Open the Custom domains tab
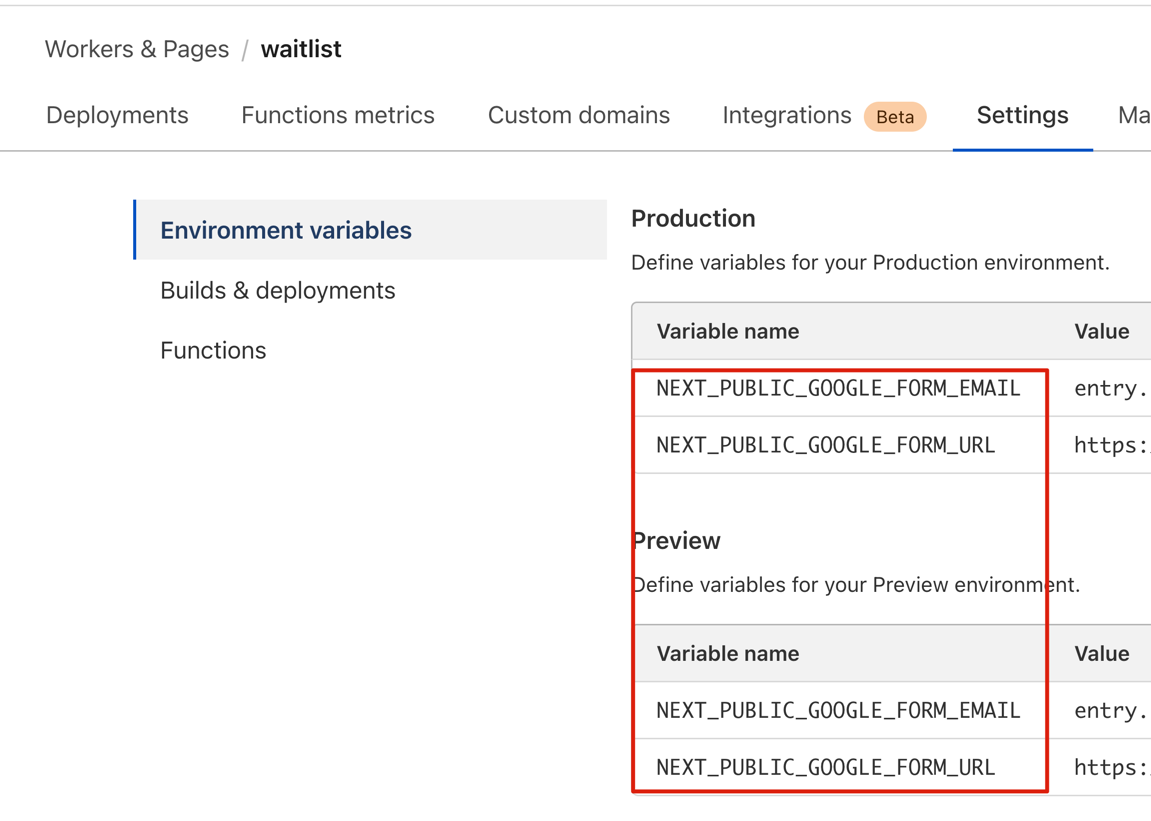Viewport: 1151px width, 821px height. pos(579,115)
